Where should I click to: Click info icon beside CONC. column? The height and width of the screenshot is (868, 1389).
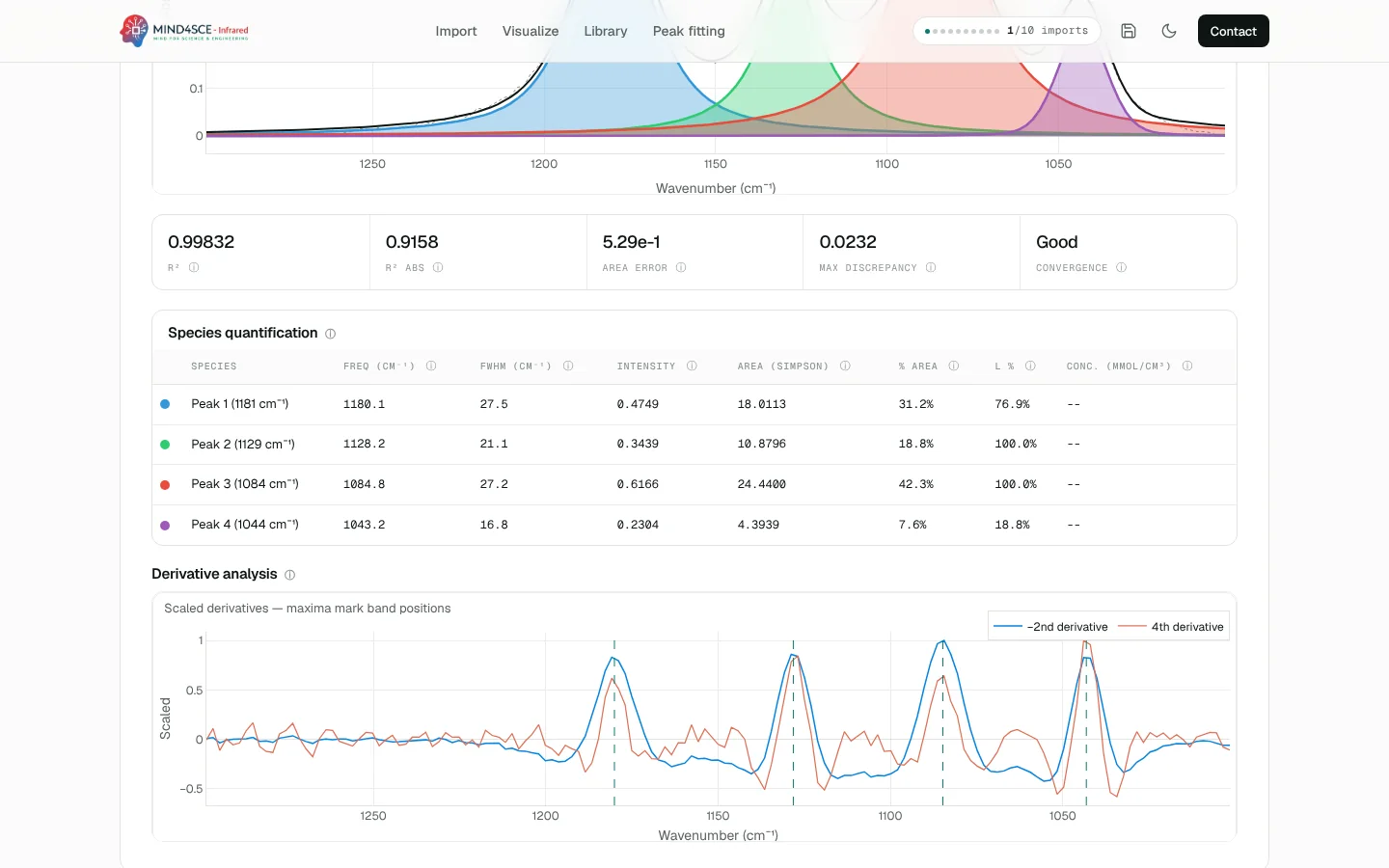(1187, 366)
